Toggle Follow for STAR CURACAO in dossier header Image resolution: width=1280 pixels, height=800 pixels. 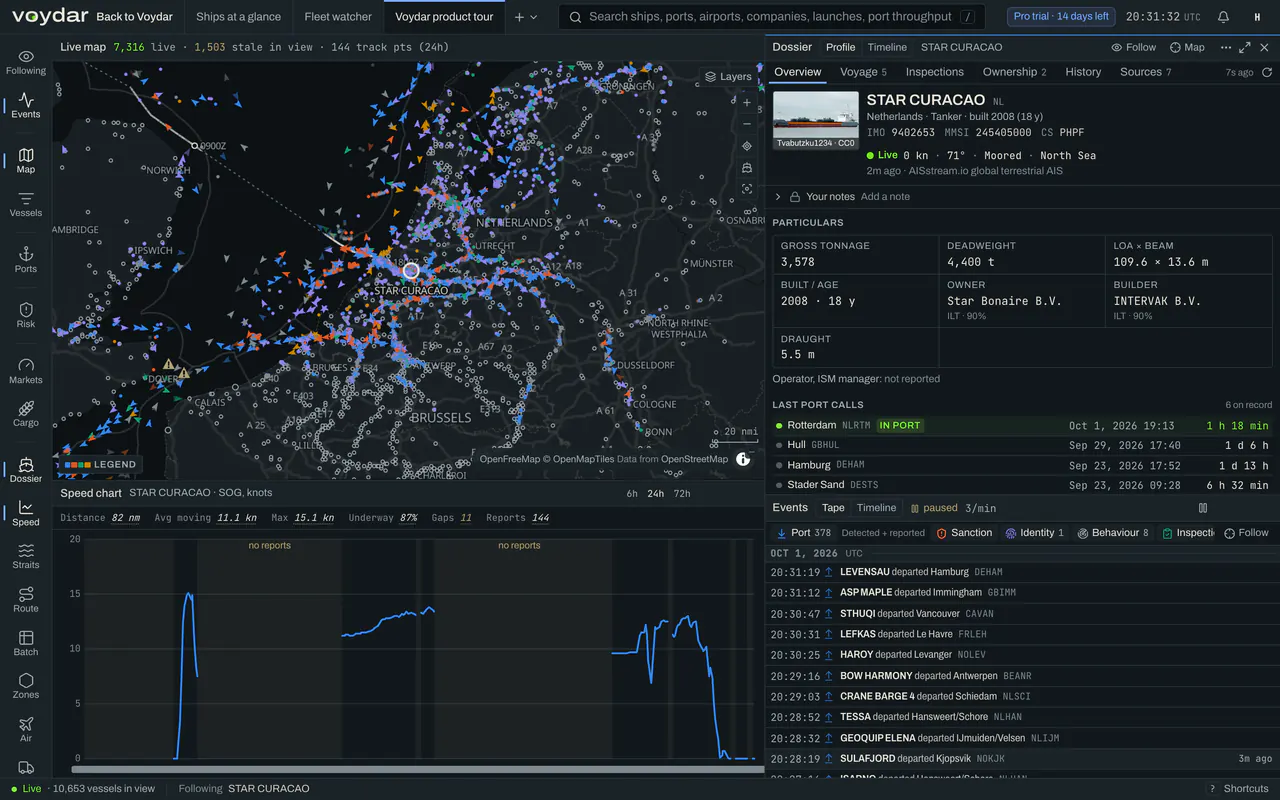pyautogui.click(x=1134, y=47)
